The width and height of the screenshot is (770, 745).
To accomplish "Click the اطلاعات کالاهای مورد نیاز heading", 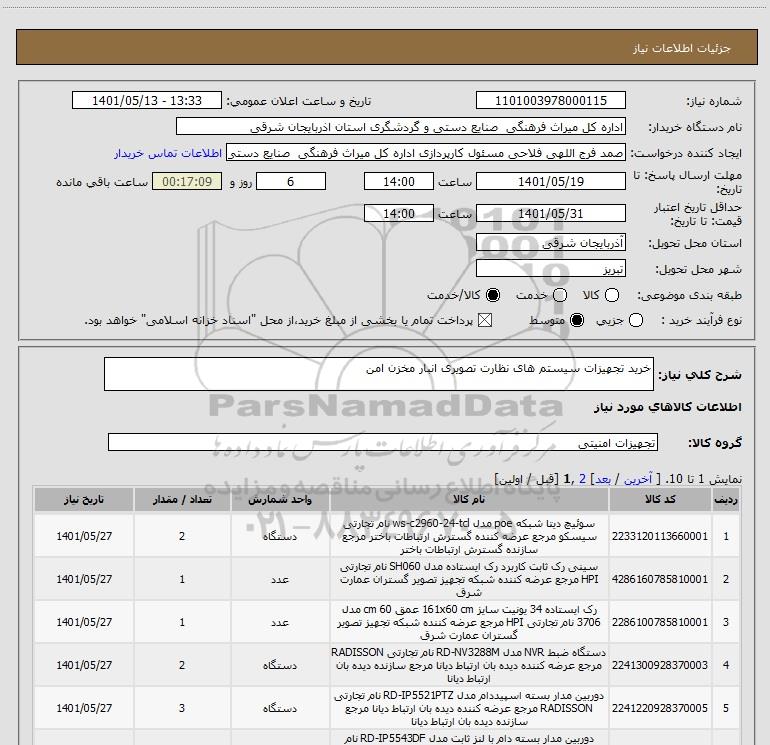I will tap(667, 407).
